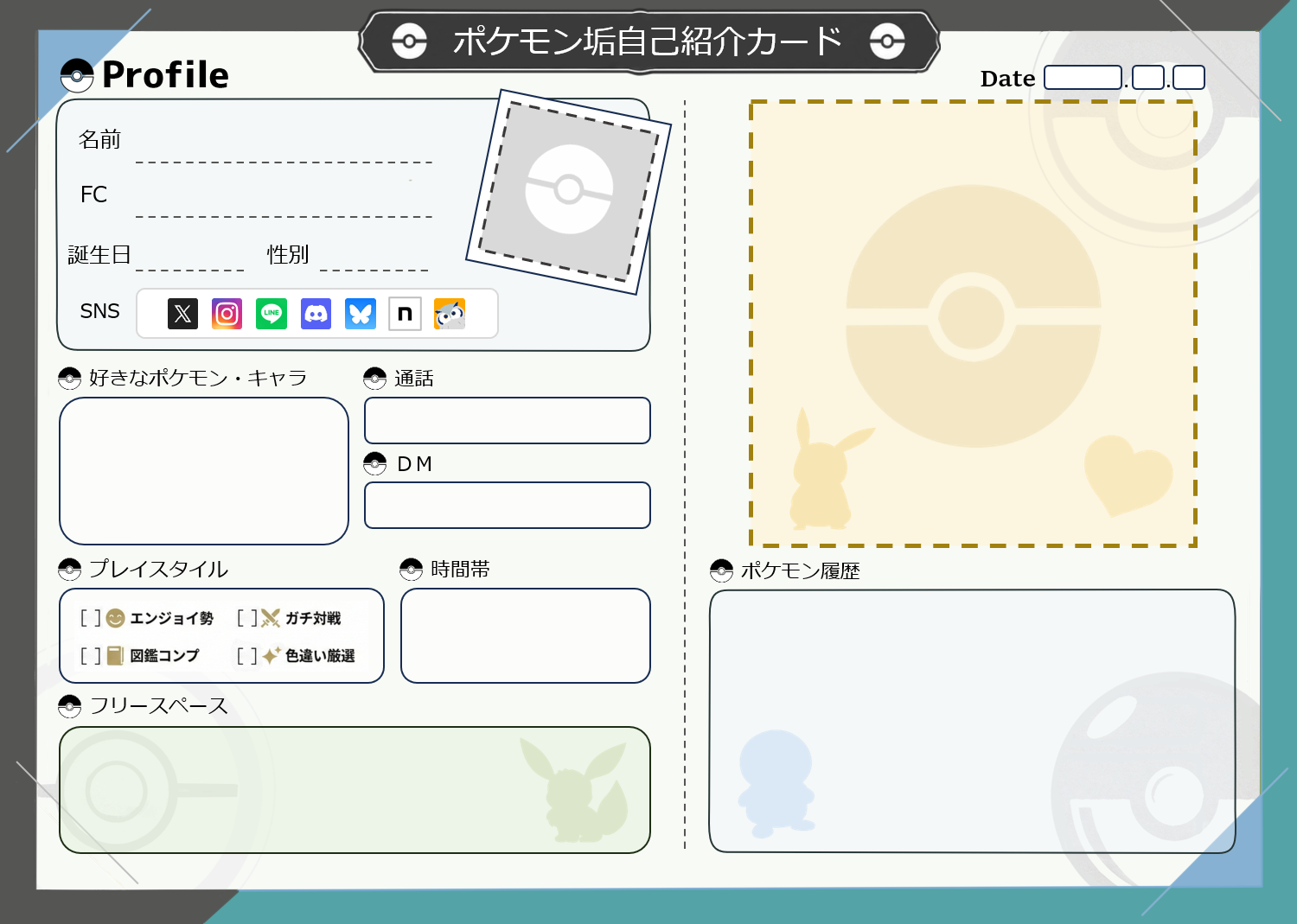Screen dimensions: 1297x924
Task: Click the Date day box
Action: (1189, 78)
